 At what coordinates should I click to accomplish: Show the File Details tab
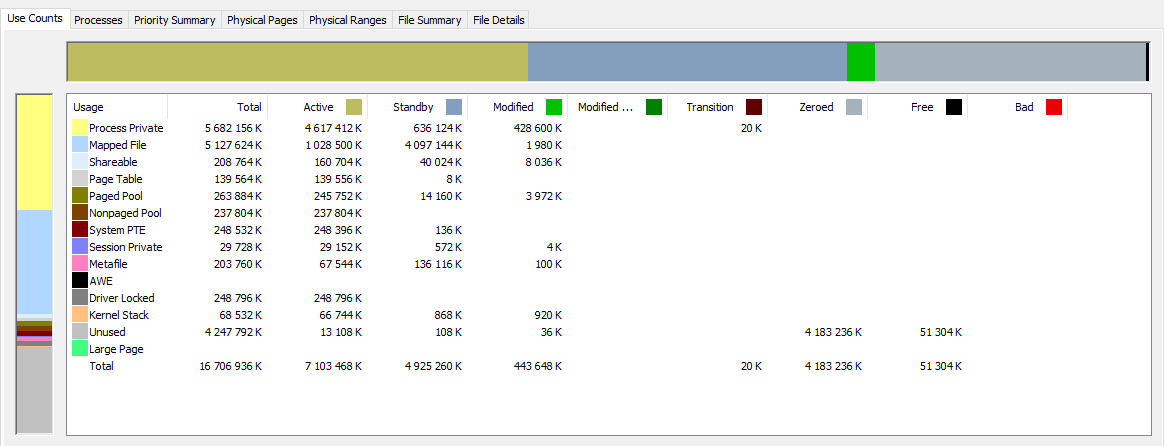[x=498, y=20]
